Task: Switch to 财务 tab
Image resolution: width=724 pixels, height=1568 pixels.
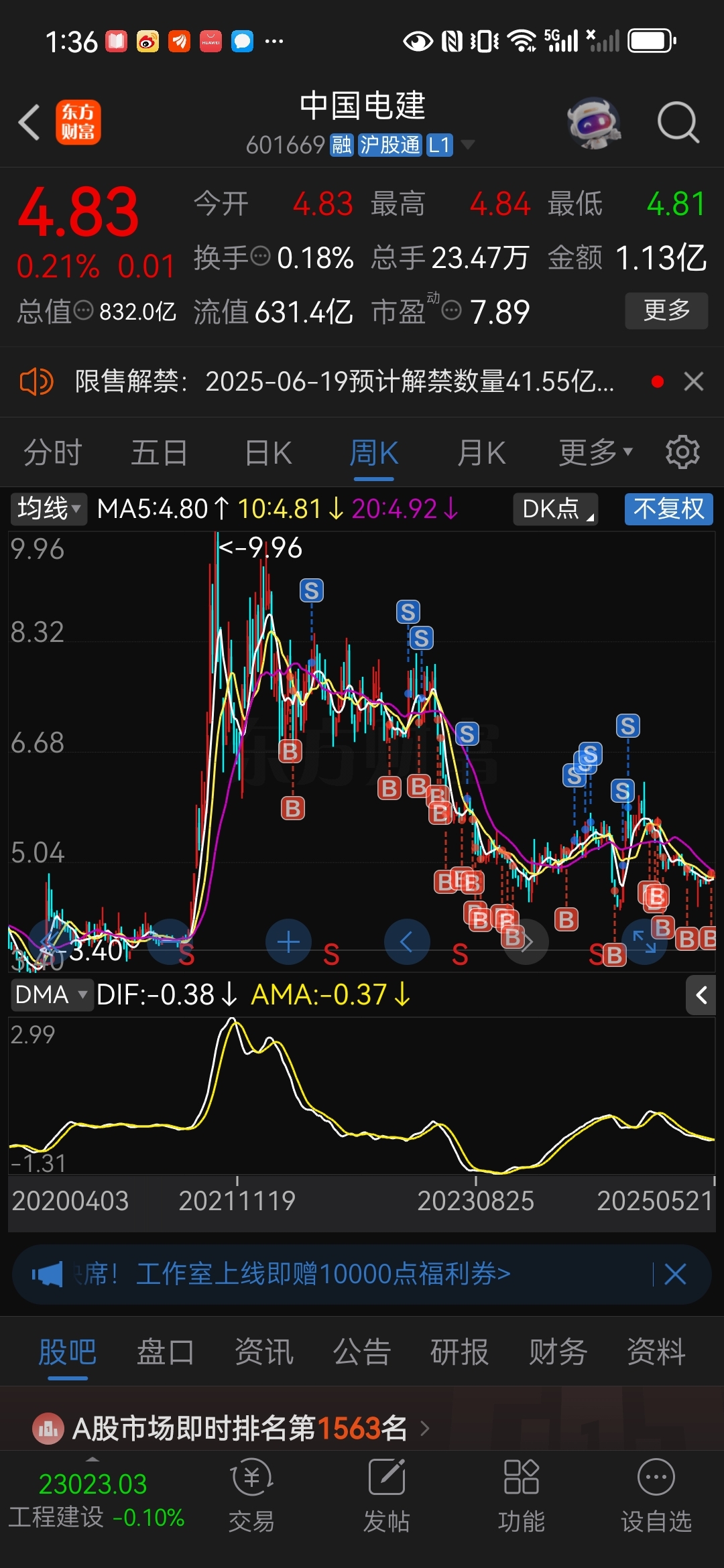Action: pyautogui.click(x=558, y=1352)
